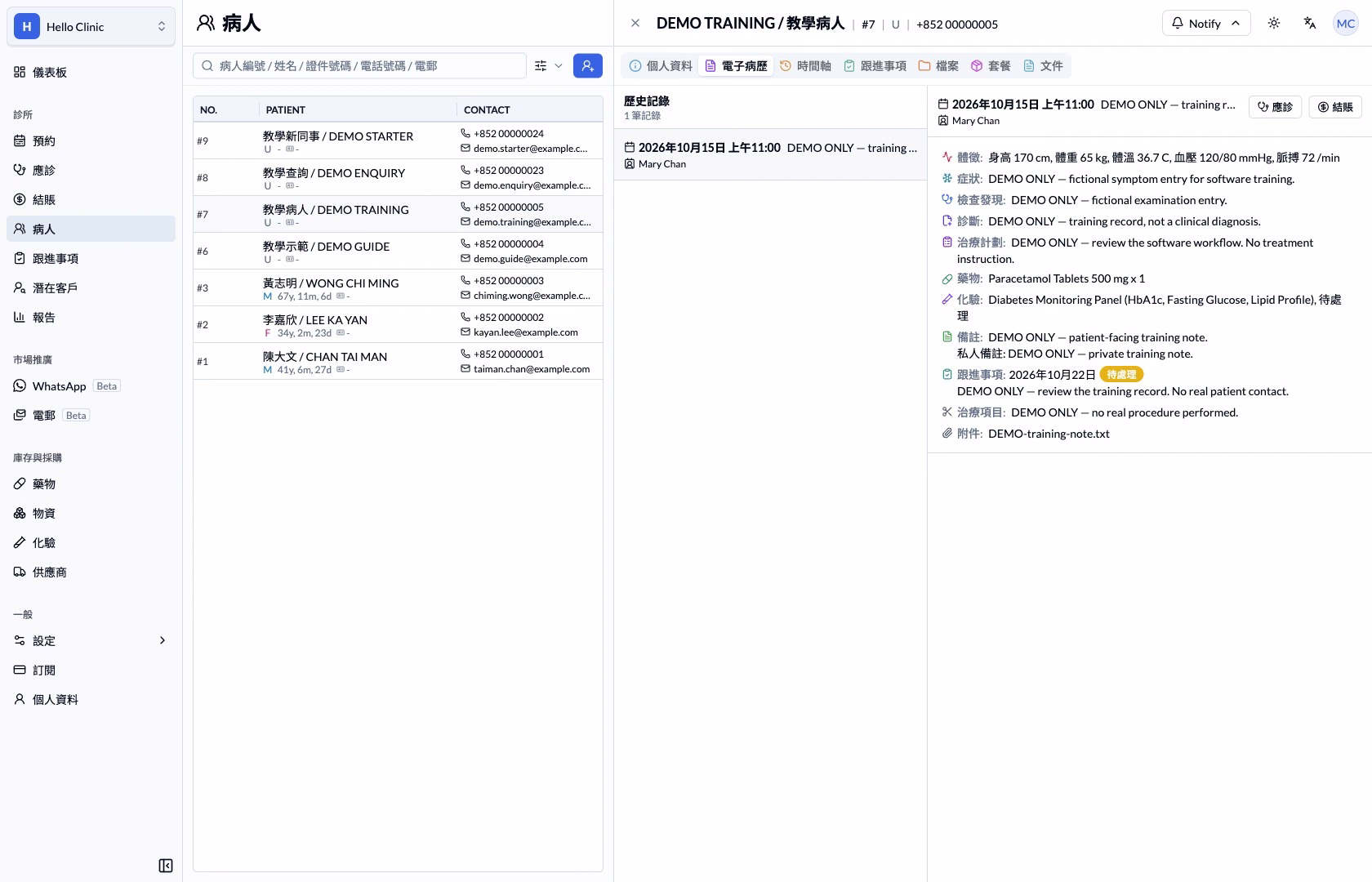Screen dimensions: 1372x882
Task: Switch to the 個人資料 patient tab
Action: coord(661,66)
